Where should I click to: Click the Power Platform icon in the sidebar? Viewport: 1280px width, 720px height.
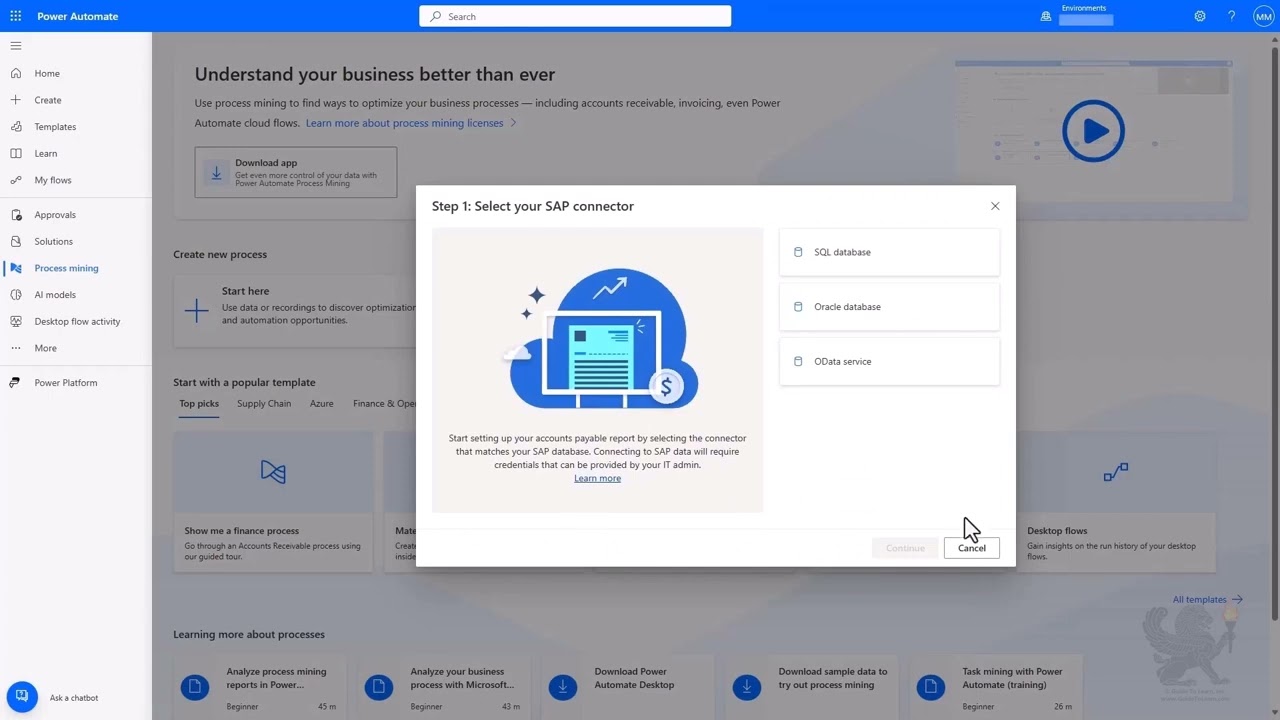[15, 383]
